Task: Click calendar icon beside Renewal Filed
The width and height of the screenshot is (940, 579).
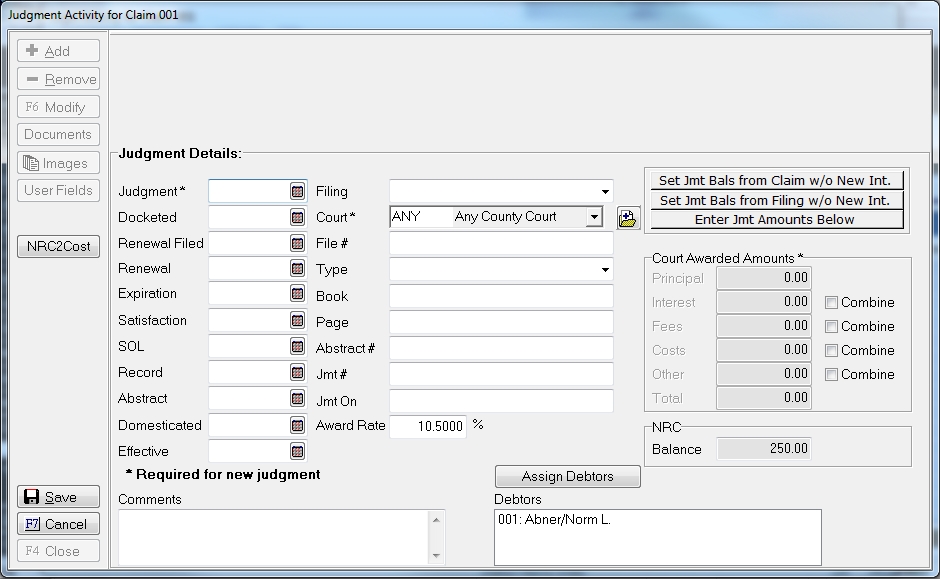Action: coord(297,243)
